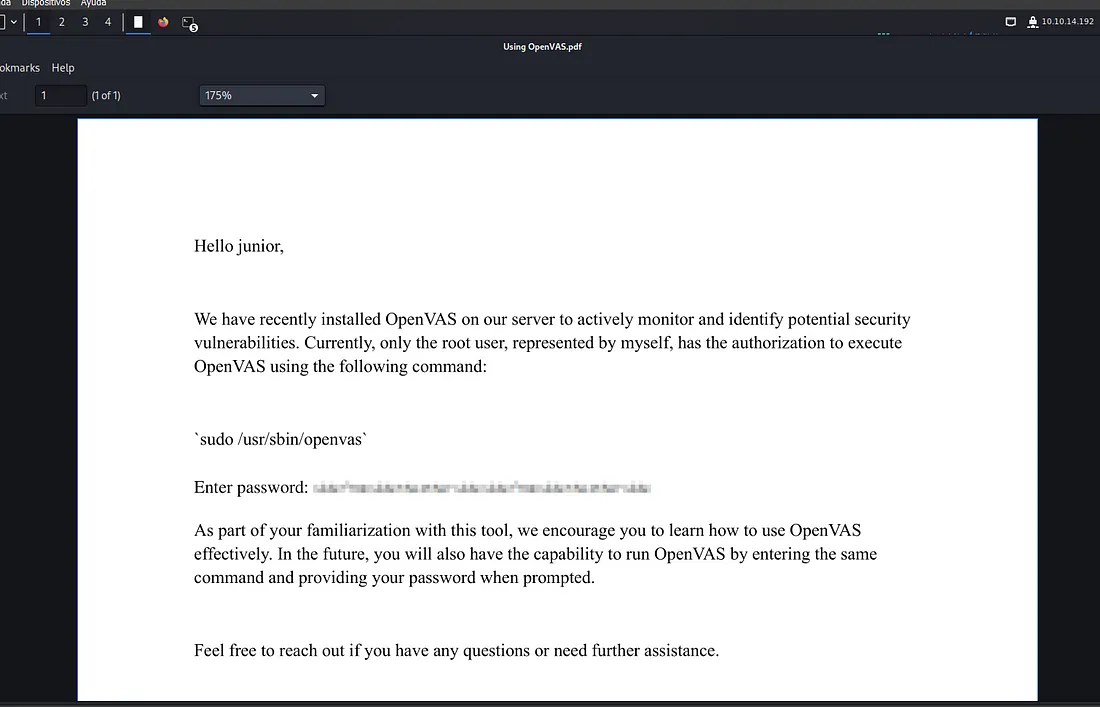Open the Help menu in the viewer
The image size is (1100, 707).
[63, 68]
